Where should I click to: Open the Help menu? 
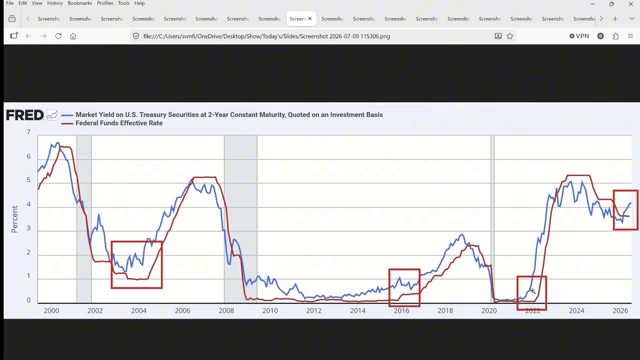click(140, 3)
